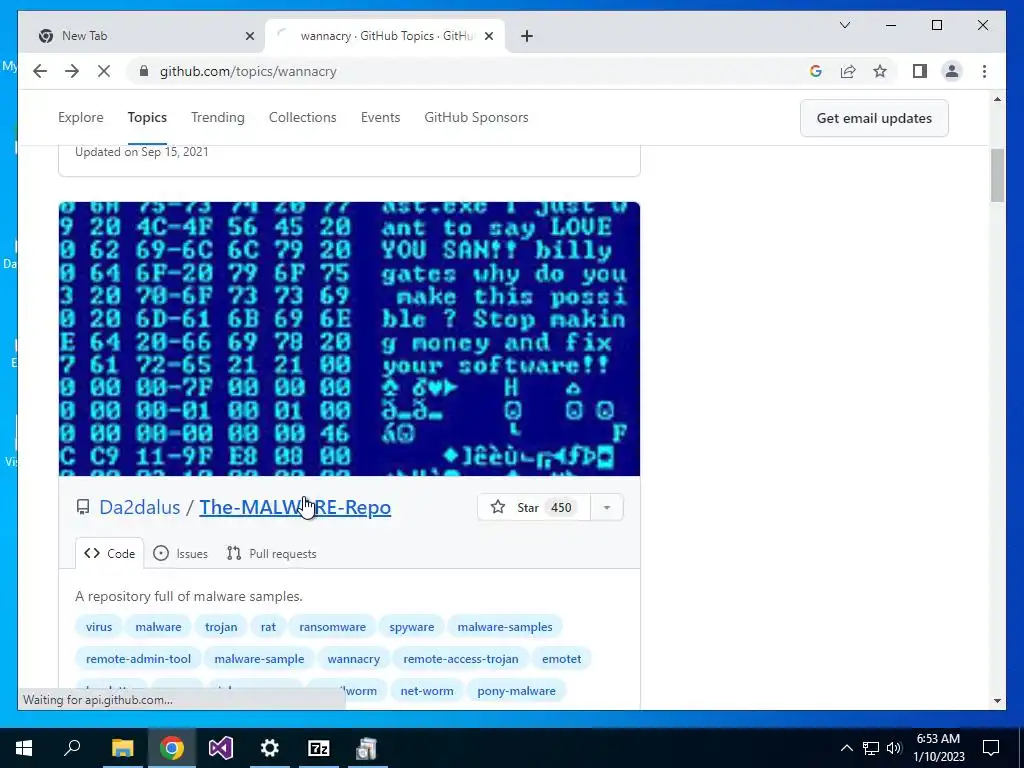Open the Events navigation item

pos(380,118)
